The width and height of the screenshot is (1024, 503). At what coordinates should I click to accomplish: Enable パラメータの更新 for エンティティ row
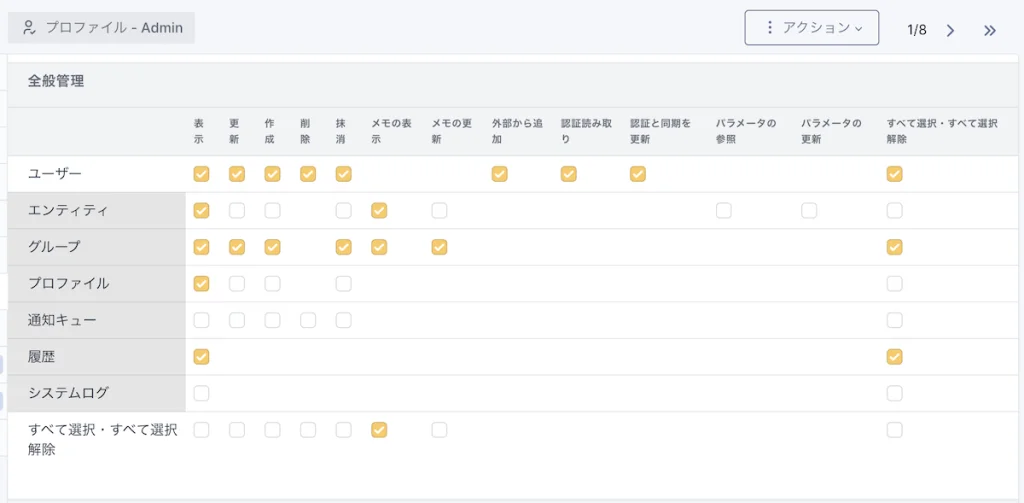tap(809, 210)
